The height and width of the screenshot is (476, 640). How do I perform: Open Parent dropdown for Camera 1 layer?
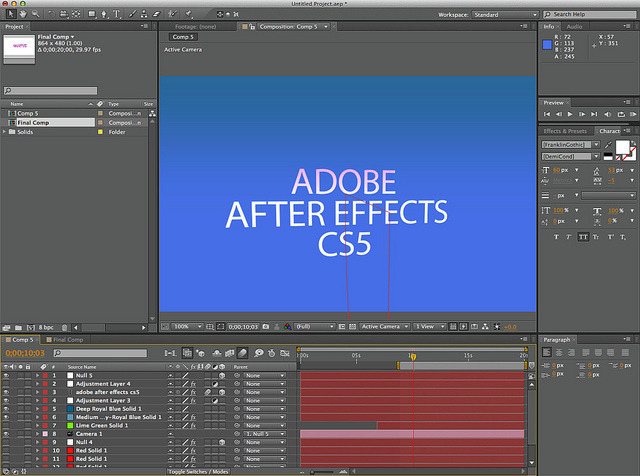pos(265,434)
